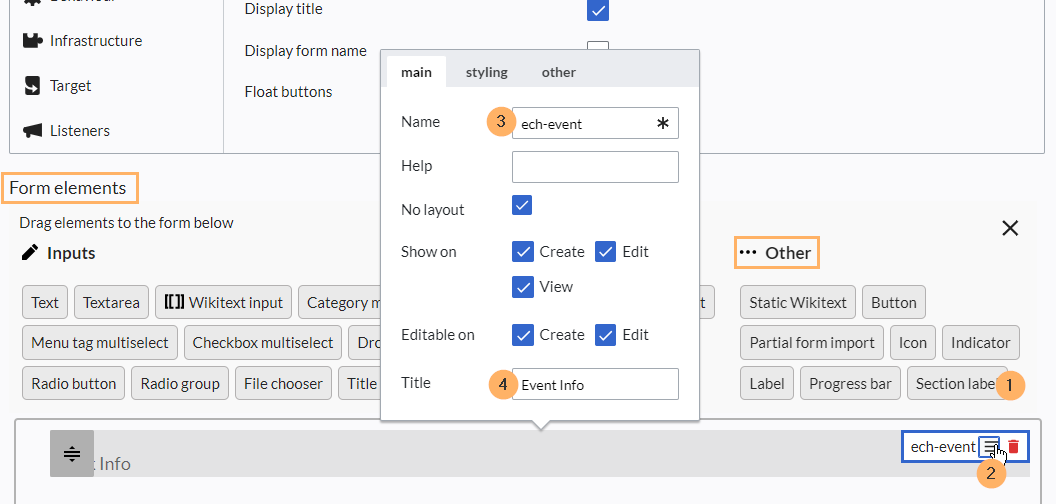The image size is (1056, 504).
Task: Select the Radio group element
Action: pos(180,384)
